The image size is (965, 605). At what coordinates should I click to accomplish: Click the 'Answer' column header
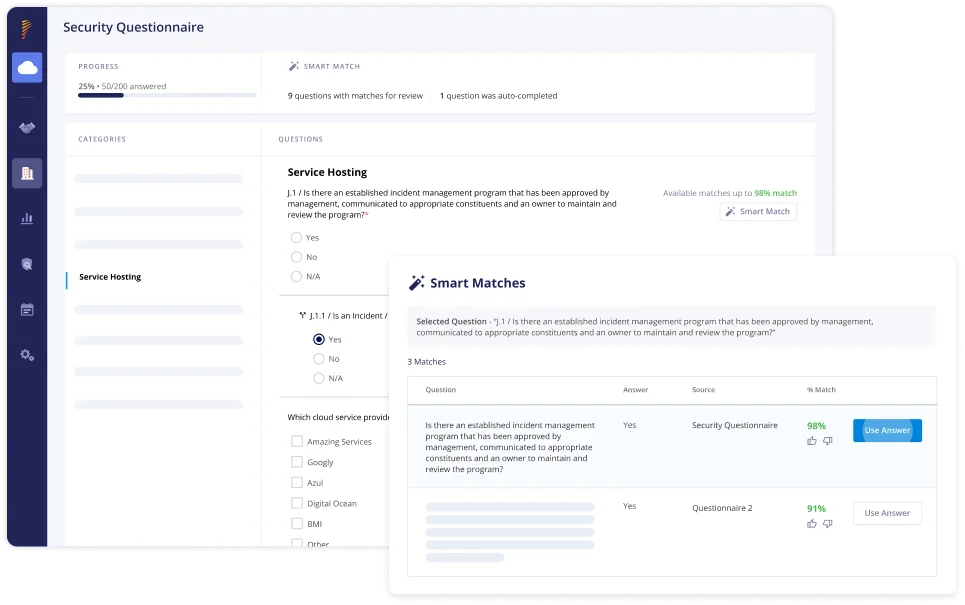pyautogui.click(x=635, y=390)
